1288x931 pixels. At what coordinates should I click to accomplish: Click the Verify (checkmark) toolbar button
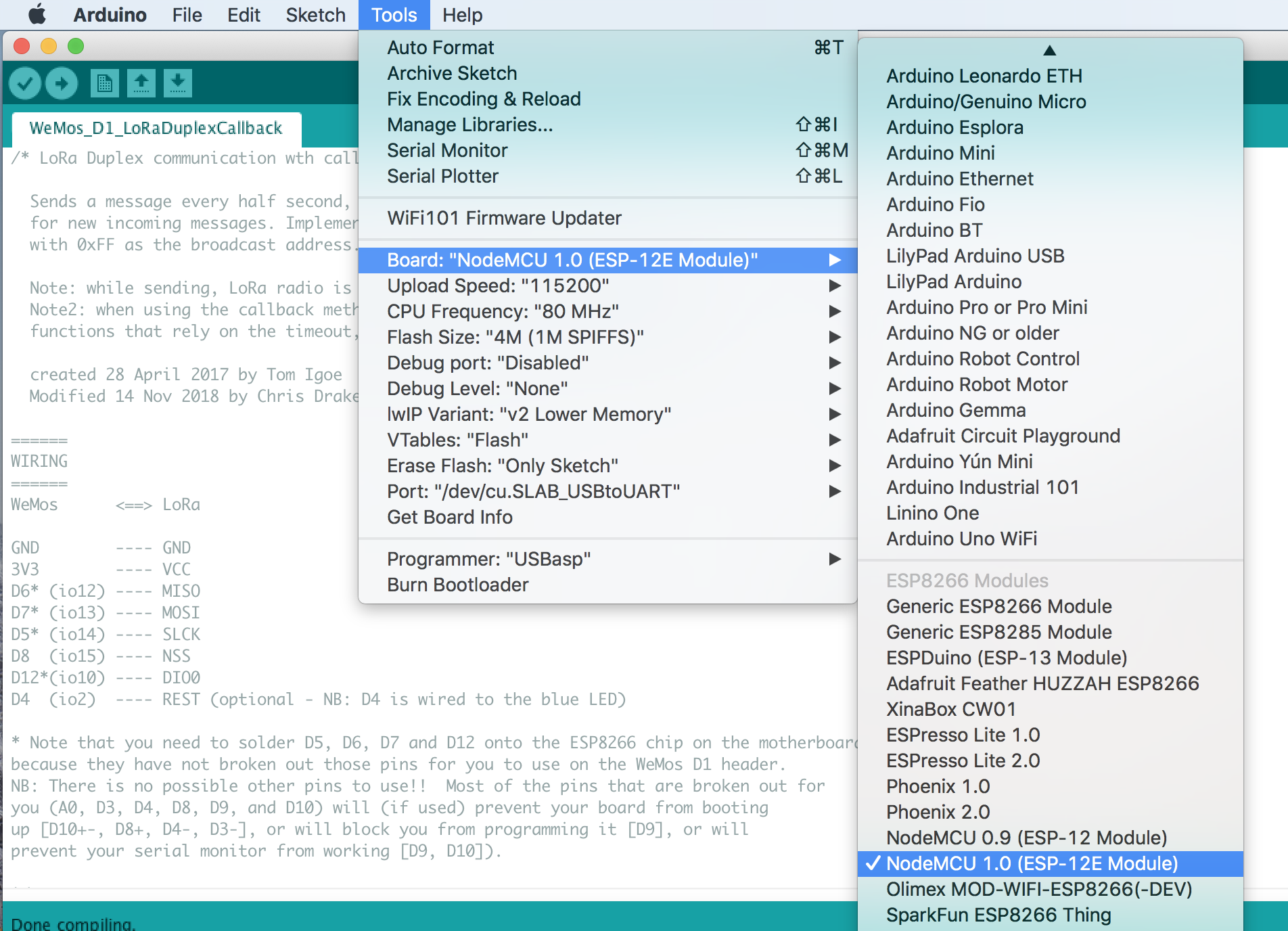[x=25, y=83]
